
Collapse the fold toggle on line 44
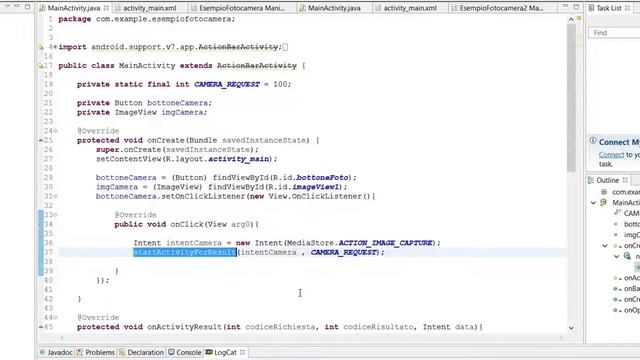[55, 318]
